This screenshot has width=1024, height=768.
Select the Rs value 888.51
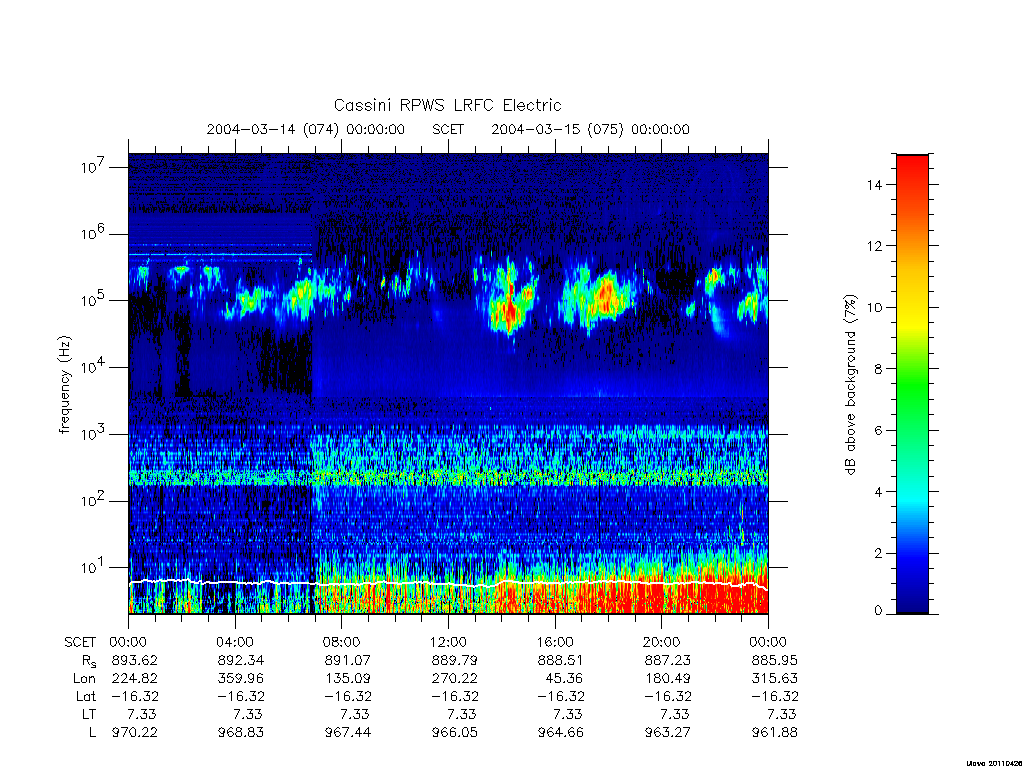pyautogui.click(x=561, y=660)
